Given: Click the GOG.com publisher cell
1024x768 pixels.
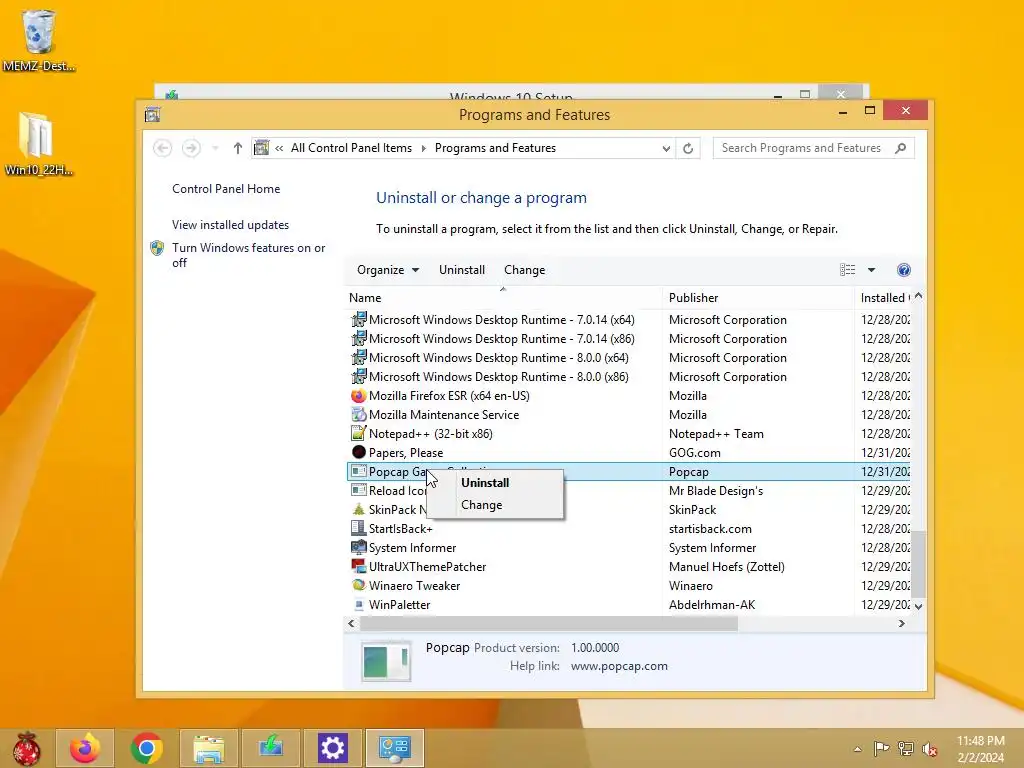Looking at the screenshot, I should click(694, 453).
